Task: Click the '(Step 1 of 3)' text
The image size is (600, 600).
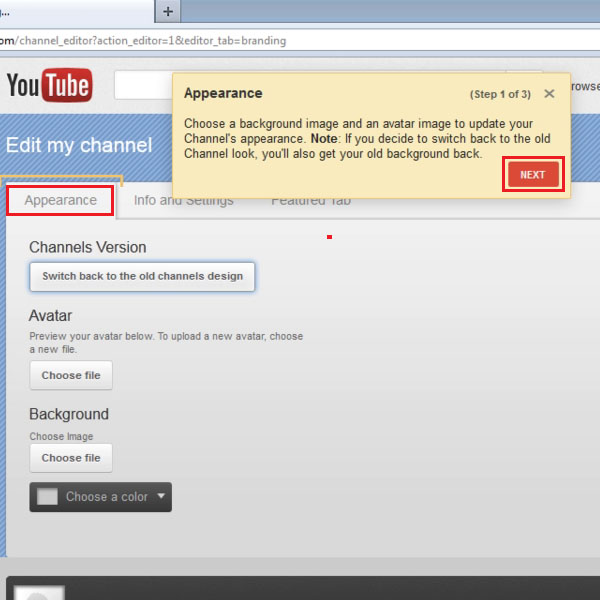Action: (500, 94)
